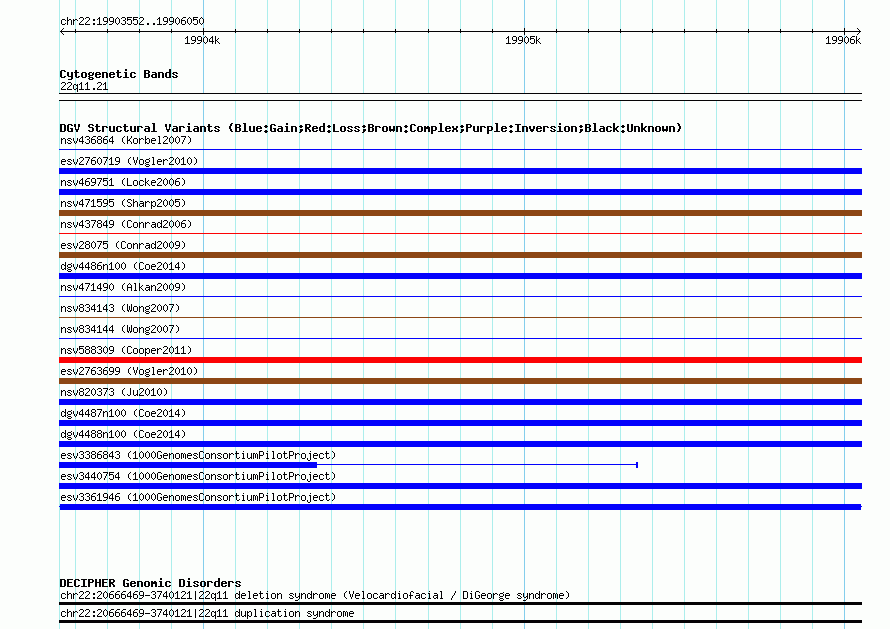The image size is (890, 629).
Task: Click the blue bar under esv3440754
Action: pos(460,486)
